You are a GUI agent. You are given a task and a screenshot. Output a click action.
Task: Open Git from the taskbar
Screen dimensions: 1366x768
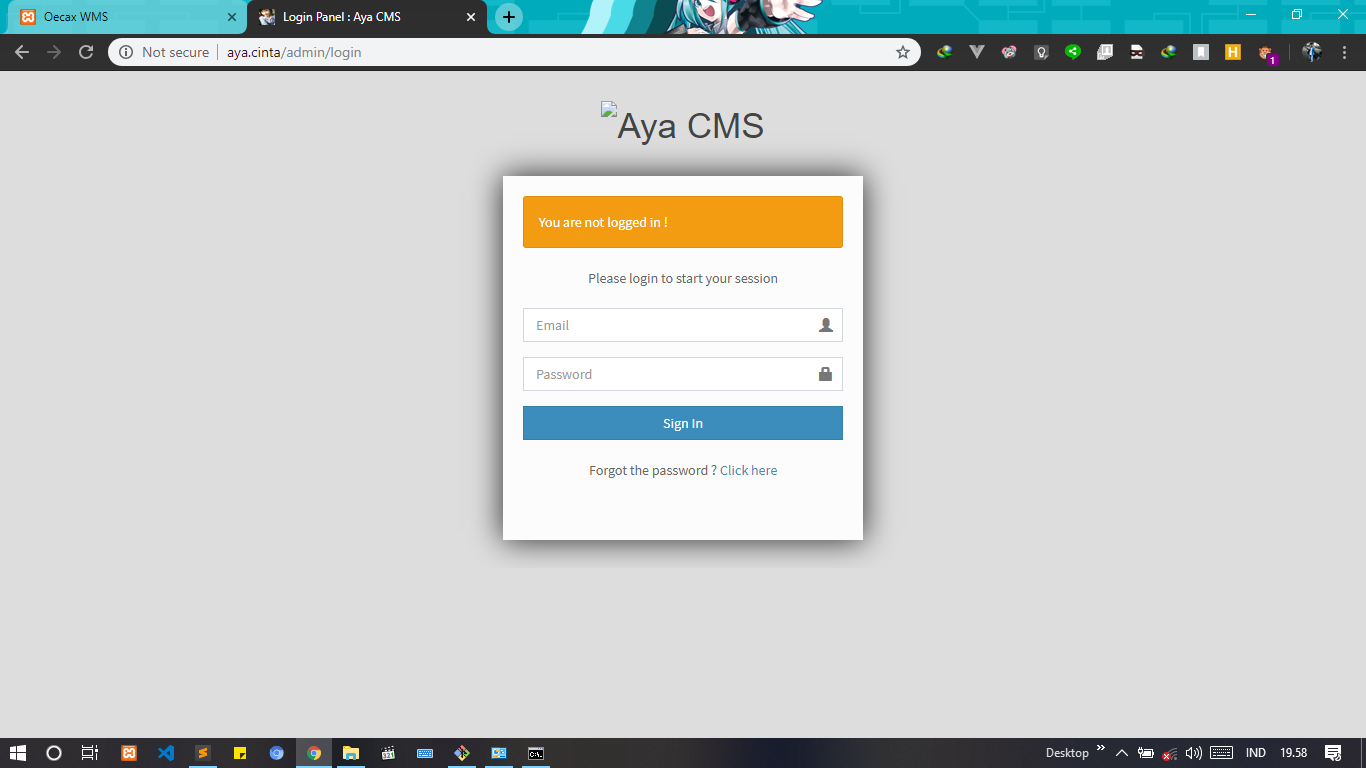click(462, 753)
